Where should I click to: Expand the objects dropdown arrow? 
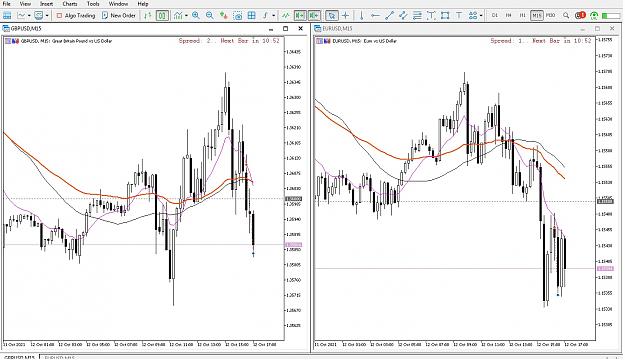click(x=481, y=16)
